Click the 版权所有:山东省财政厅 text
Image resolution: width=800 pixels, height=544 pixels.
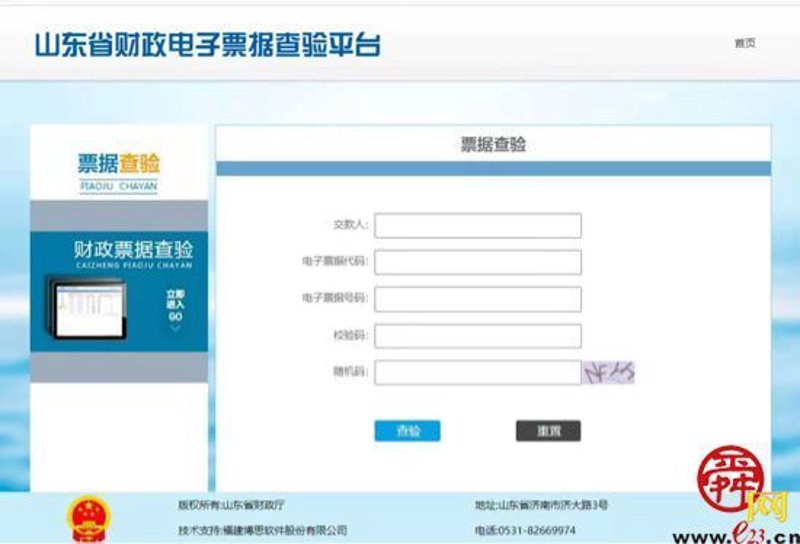click(x=231, y=505)
